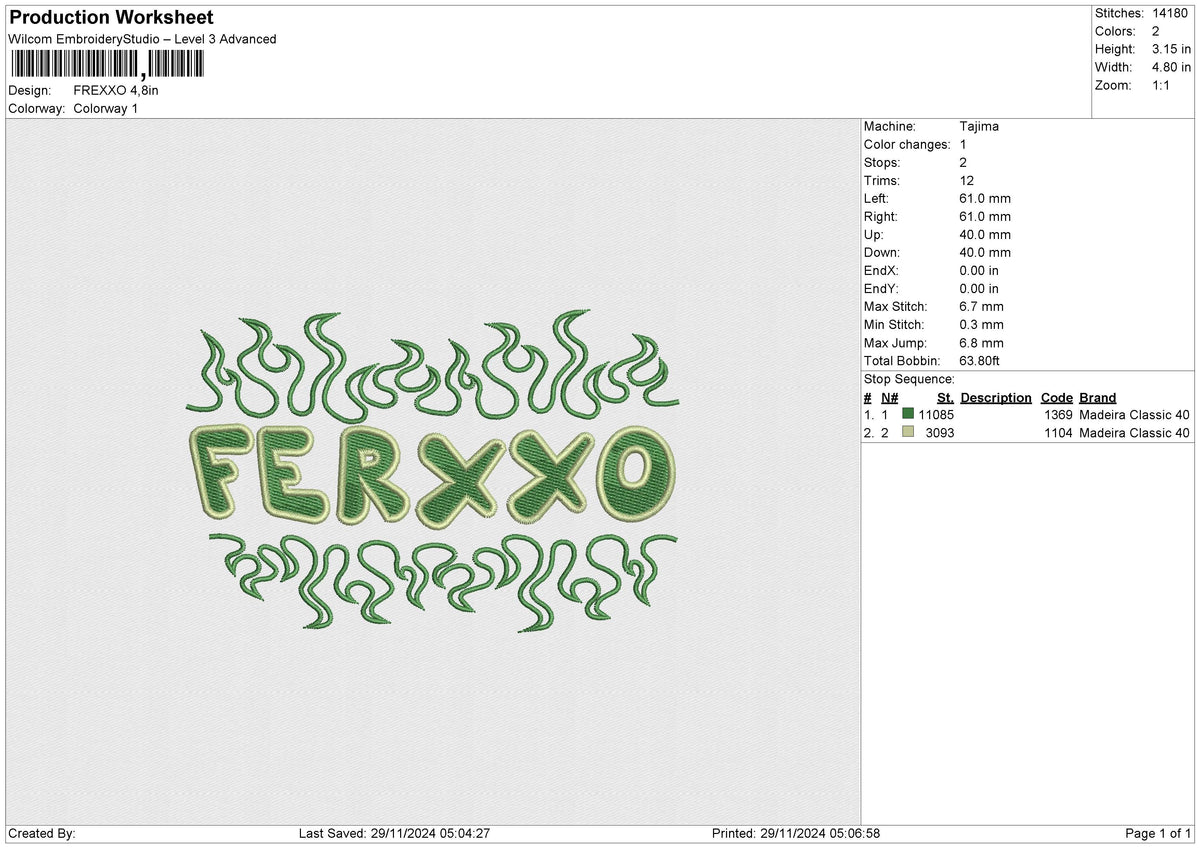Click the 'Created By:' footer label
Viewport: 1200px width, 848px height.
pos(42,833)
